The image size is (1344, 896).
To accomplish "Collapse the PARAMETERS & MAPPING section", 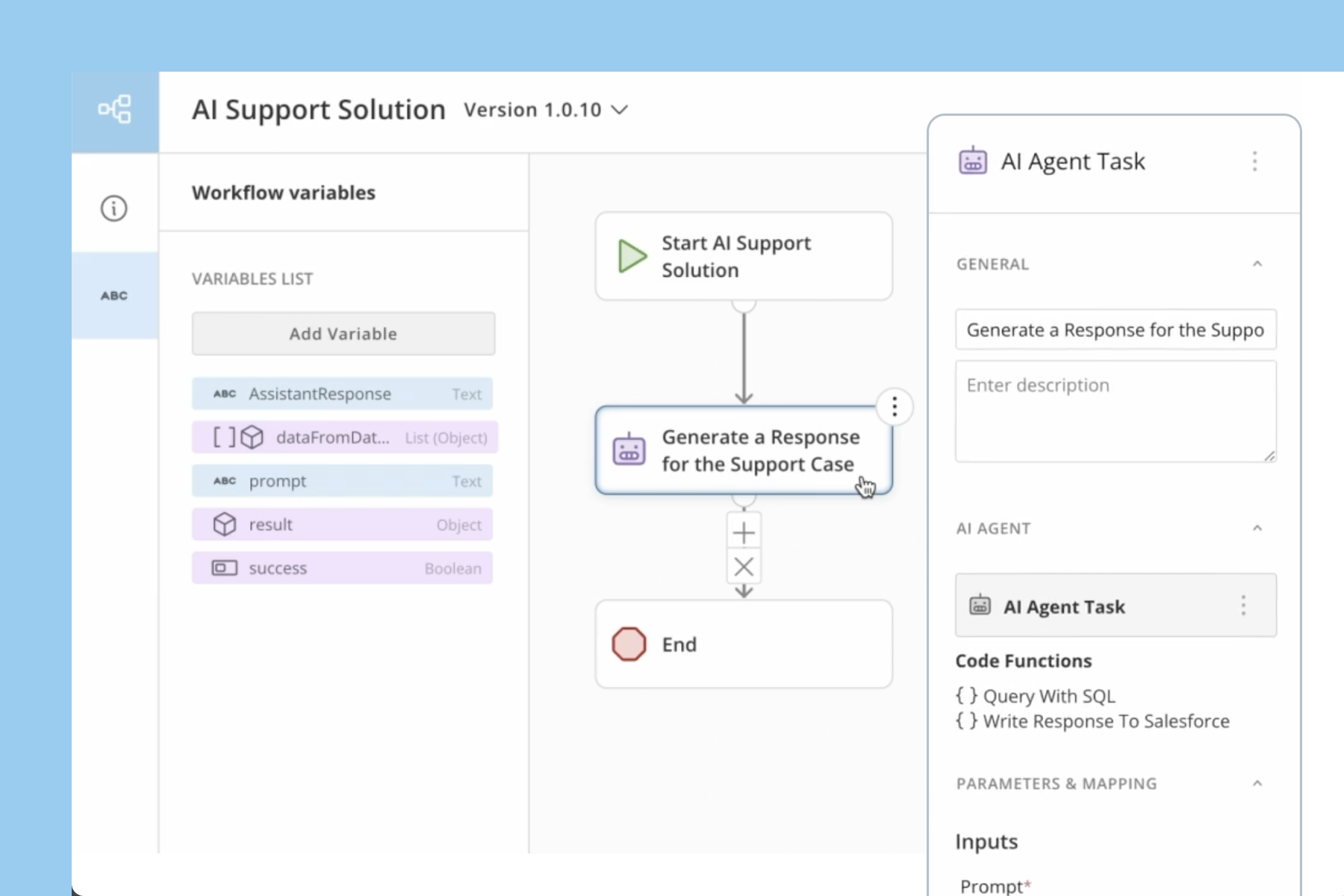I will [x=1257, y=783].
